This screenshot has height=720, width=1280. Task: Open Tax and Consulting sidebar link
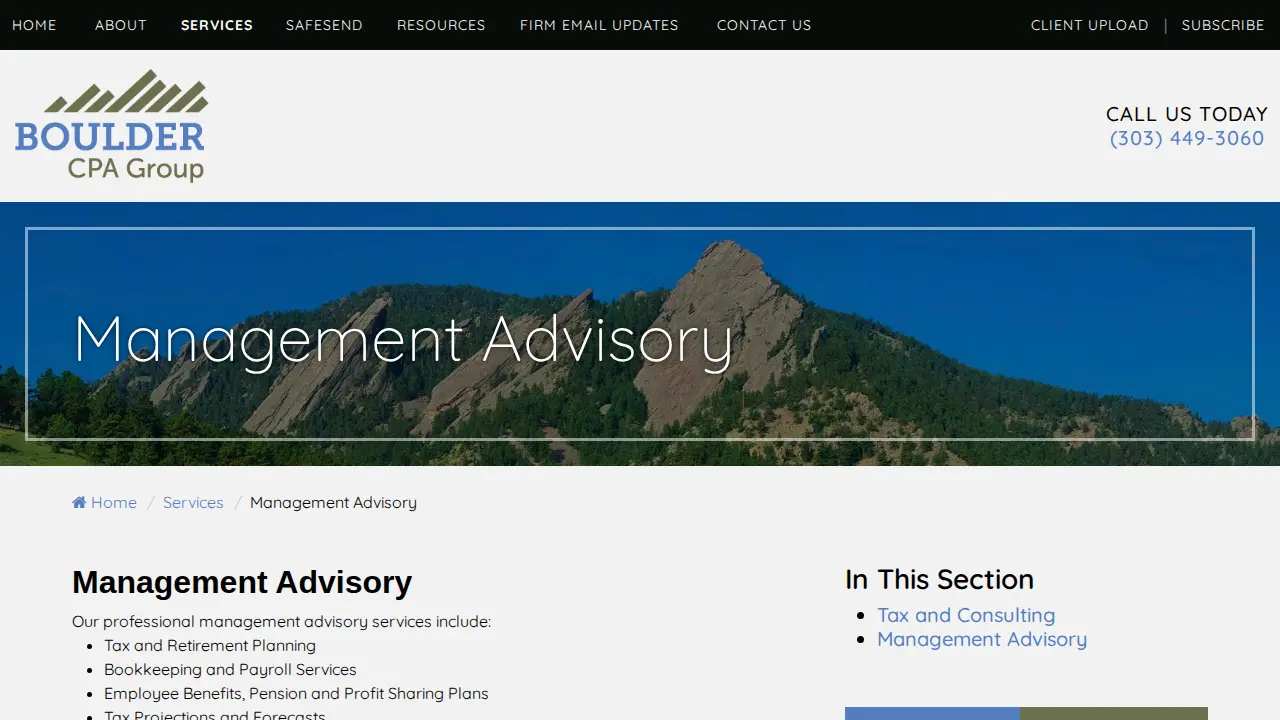click(x=966, y=615)
